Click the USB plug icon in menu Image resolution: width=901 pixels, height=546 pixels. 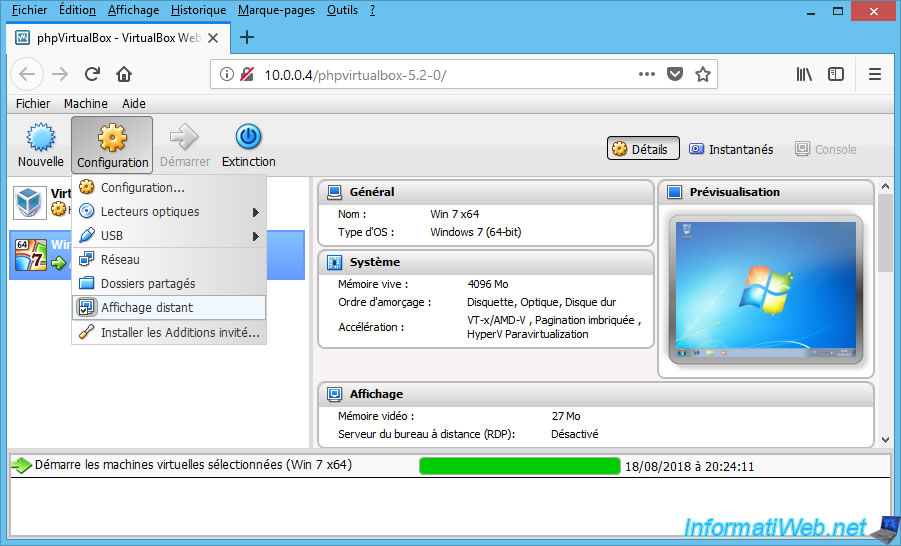coord(87,235)
